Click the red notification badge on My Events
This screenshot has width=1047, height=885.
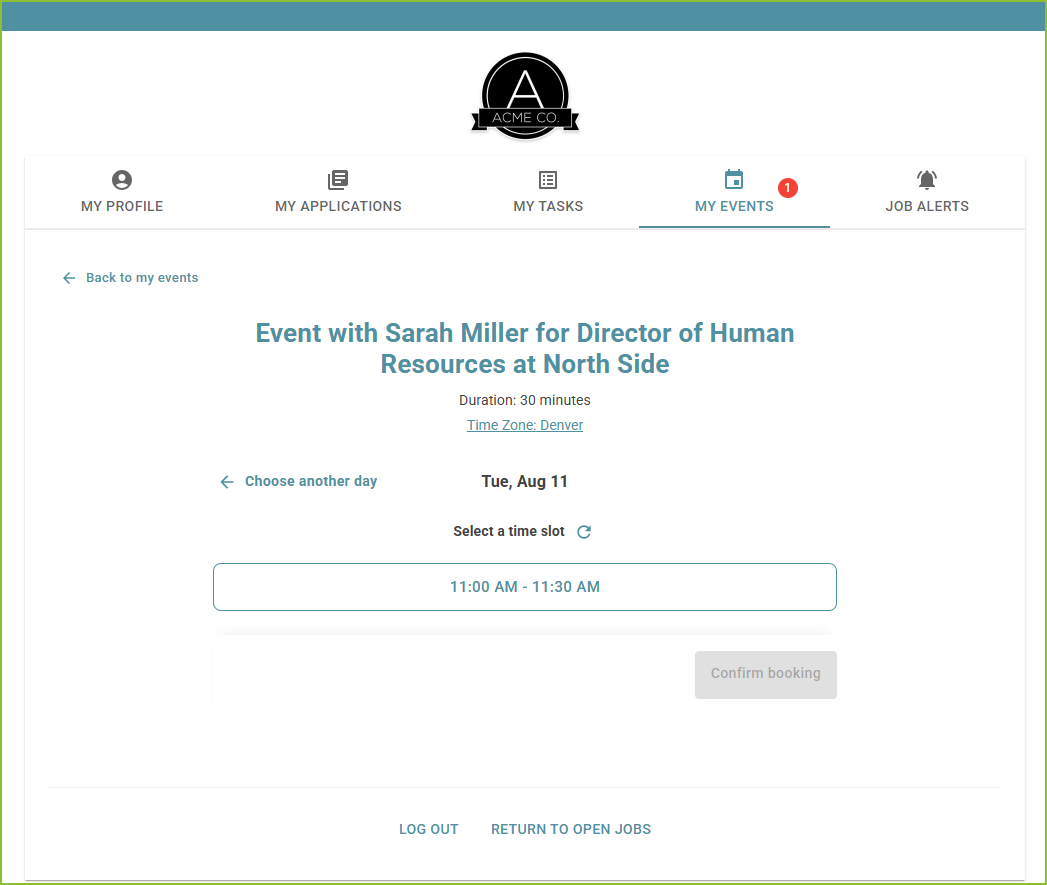pos(787,188)
